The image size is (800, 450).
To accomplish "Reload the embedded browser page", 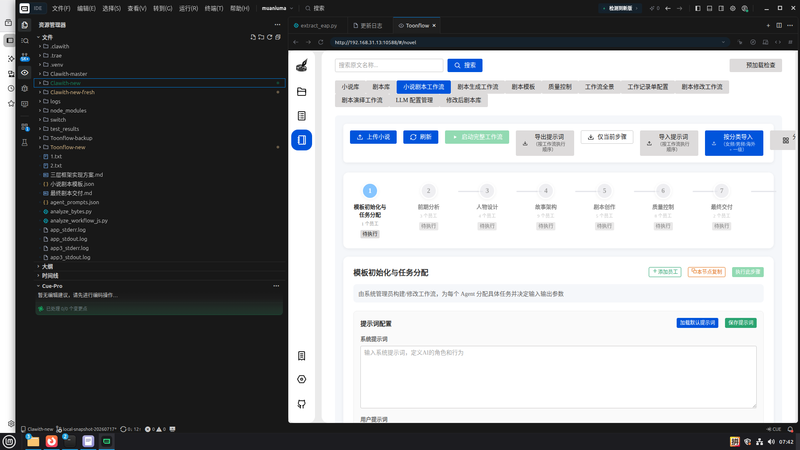I will pyautogui.click(x=320, y=42).
